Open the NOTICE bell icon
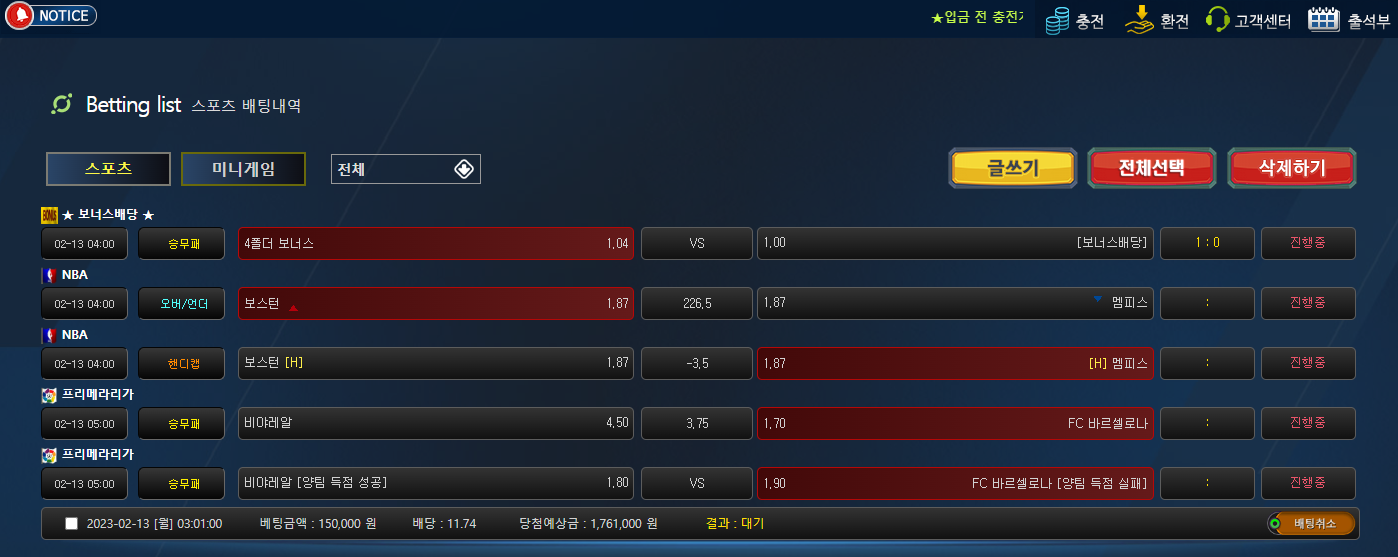 [19, 16]
